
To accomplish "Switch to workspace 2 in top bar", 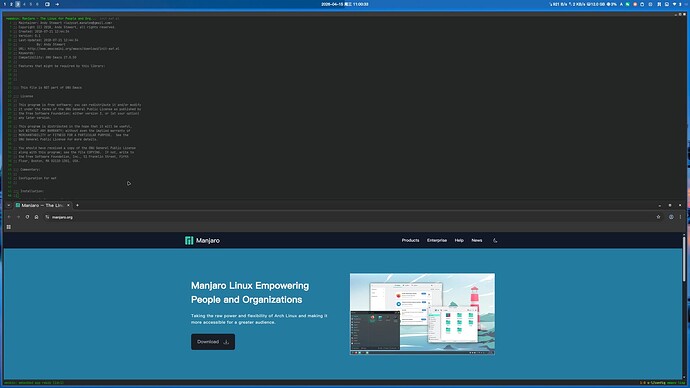I will click(11, 4).
